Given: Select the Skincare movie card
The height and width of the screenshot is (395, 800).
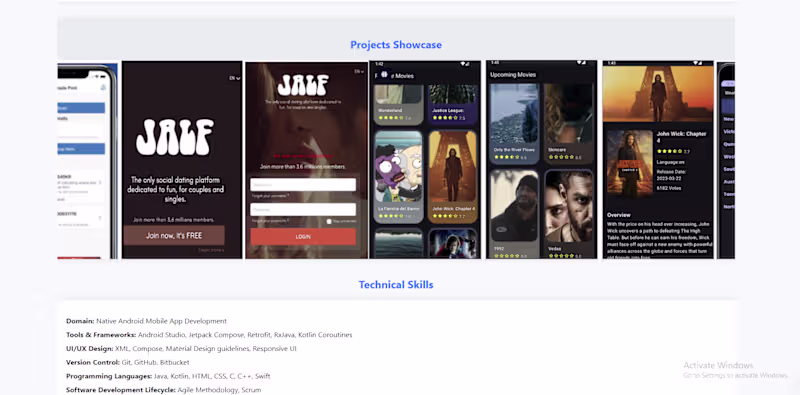Looking at the screenshot, I should tap(569, 124).
